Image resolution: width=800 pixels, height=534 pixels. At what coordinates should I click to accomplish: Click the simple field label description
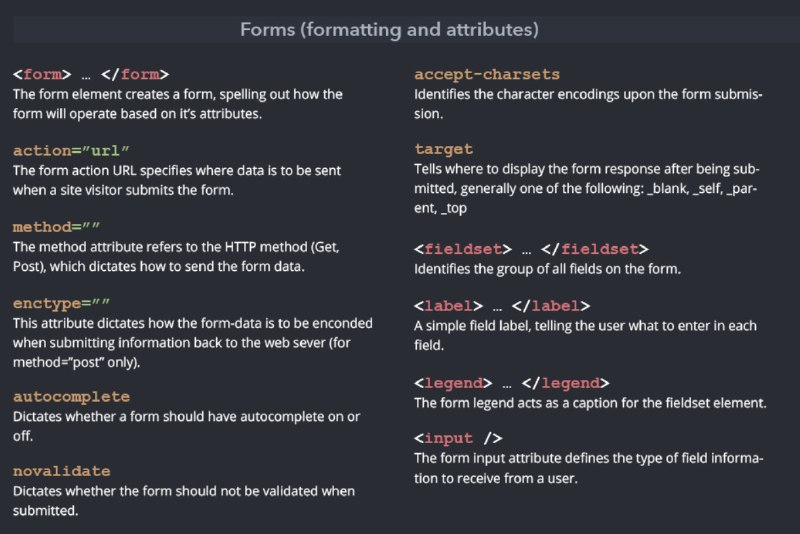click(x=585, y=336)
